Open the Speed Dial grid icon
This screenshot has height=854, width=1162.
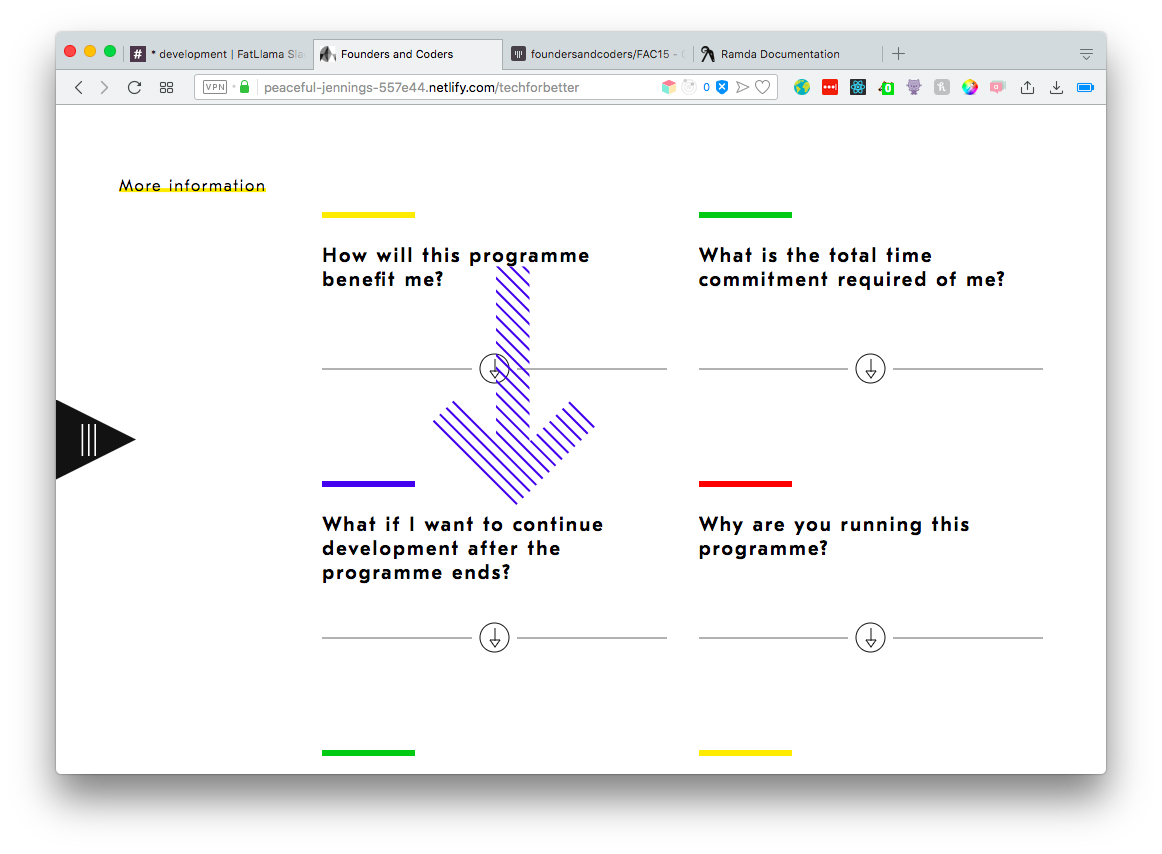[167, 87]
